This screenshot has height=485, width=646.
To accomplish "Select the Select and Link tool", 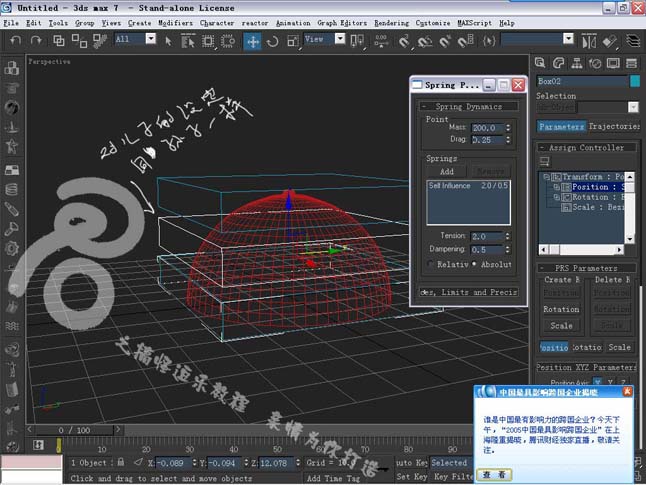I will 59,40.
